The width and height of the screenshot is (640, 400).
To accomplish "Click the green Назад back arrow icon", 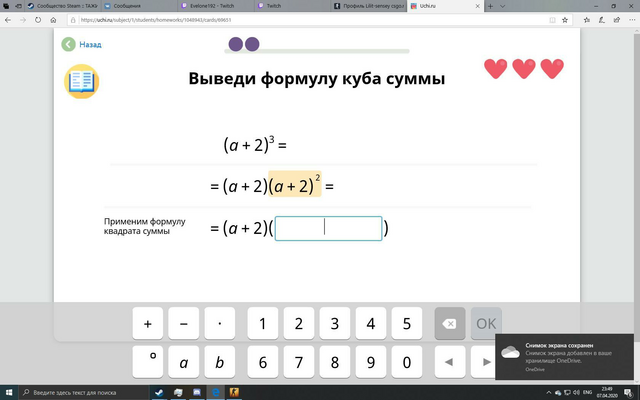I will (68, 44).
